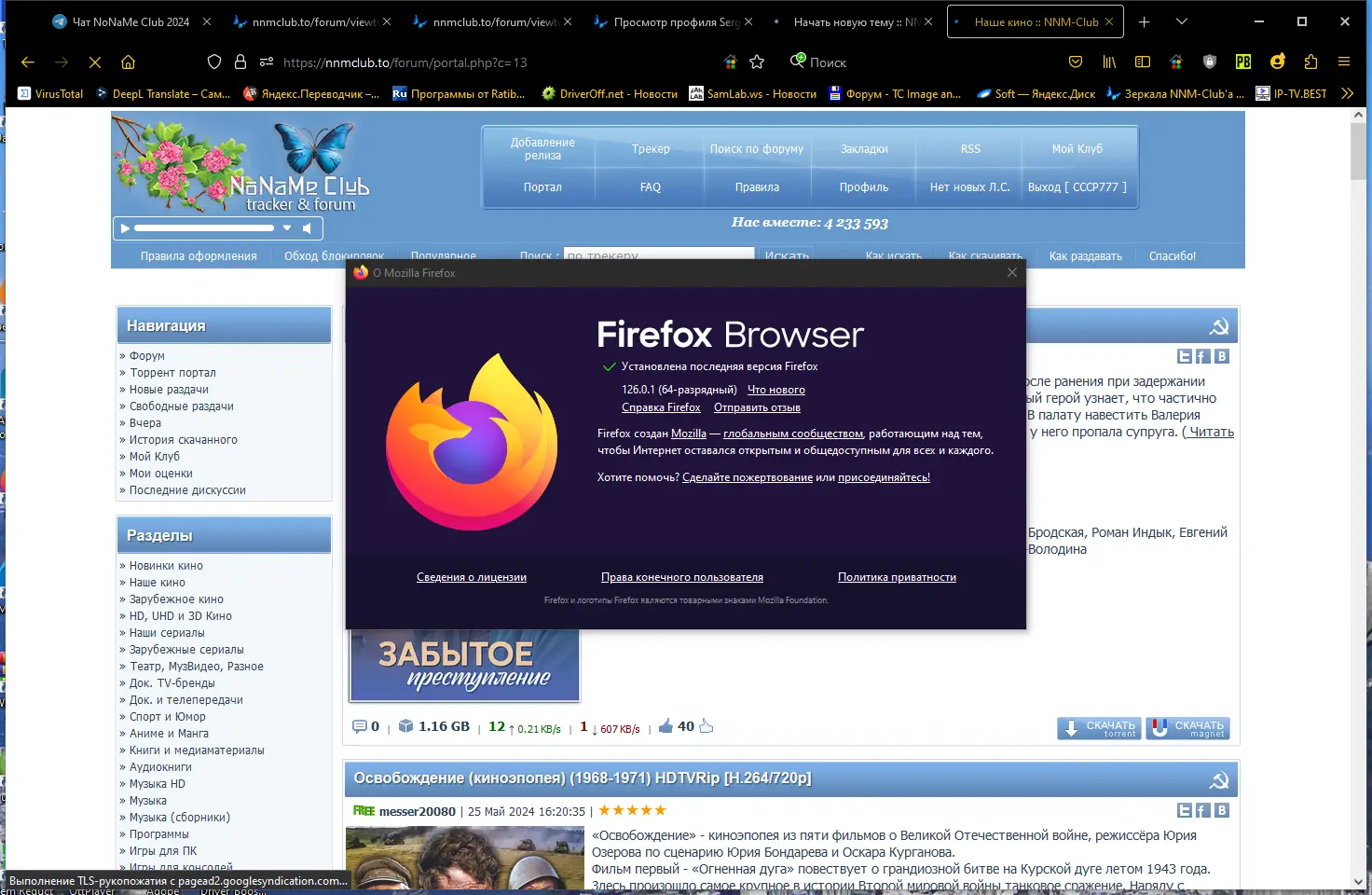1372x895 pixels.
Task: Open the Firefox home page
Action: pyautogui.click(x=129, y=62)
